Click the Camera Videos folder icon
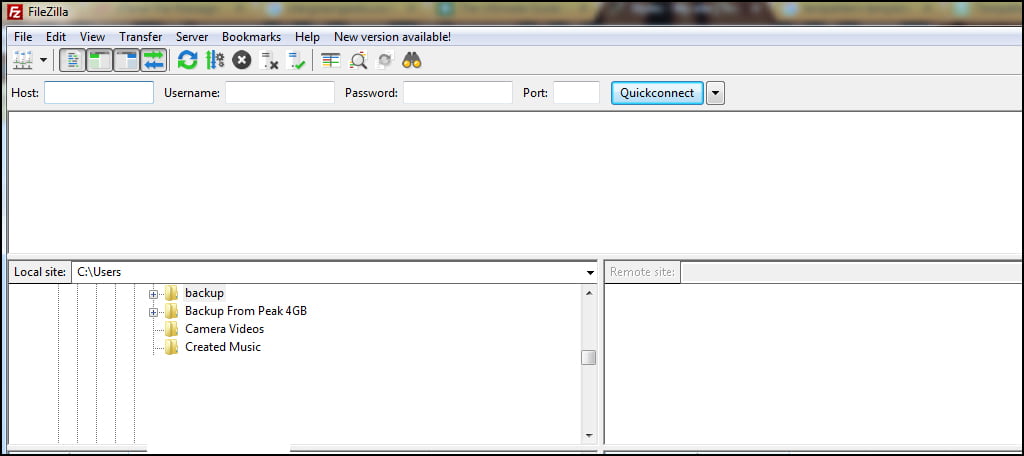The height and width of the screenshot is (456, 1024). (172, 329)
